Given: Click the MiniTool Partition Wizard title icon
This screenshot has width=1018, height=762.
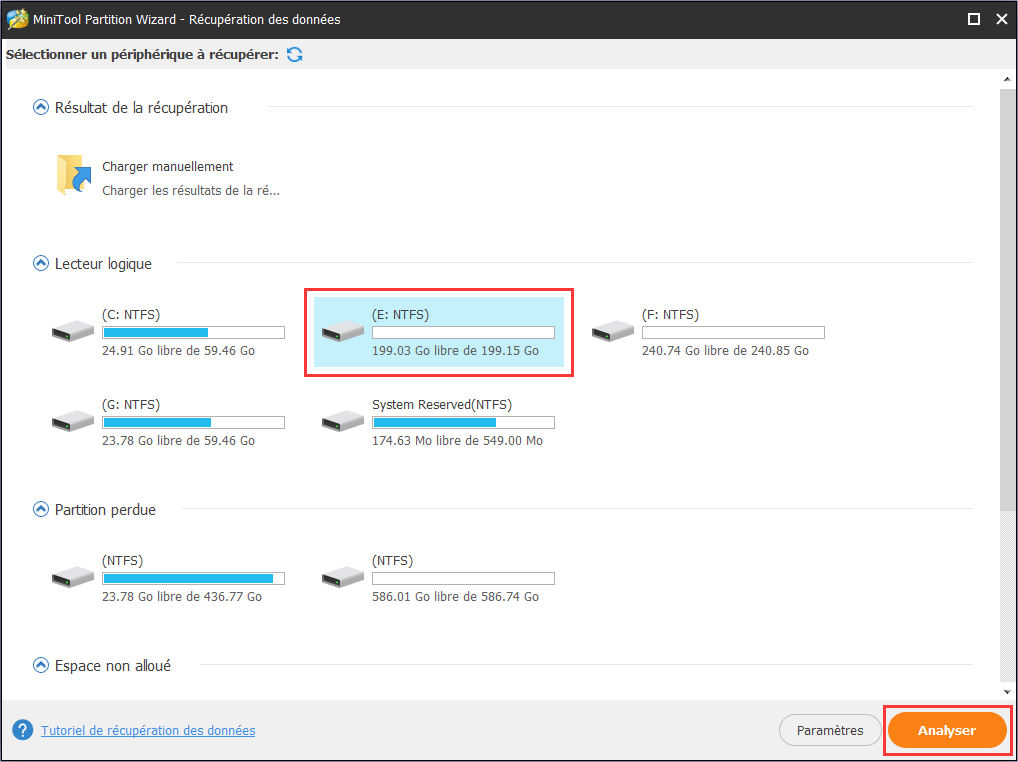Looking at the screenshot, I should (16, 19).
